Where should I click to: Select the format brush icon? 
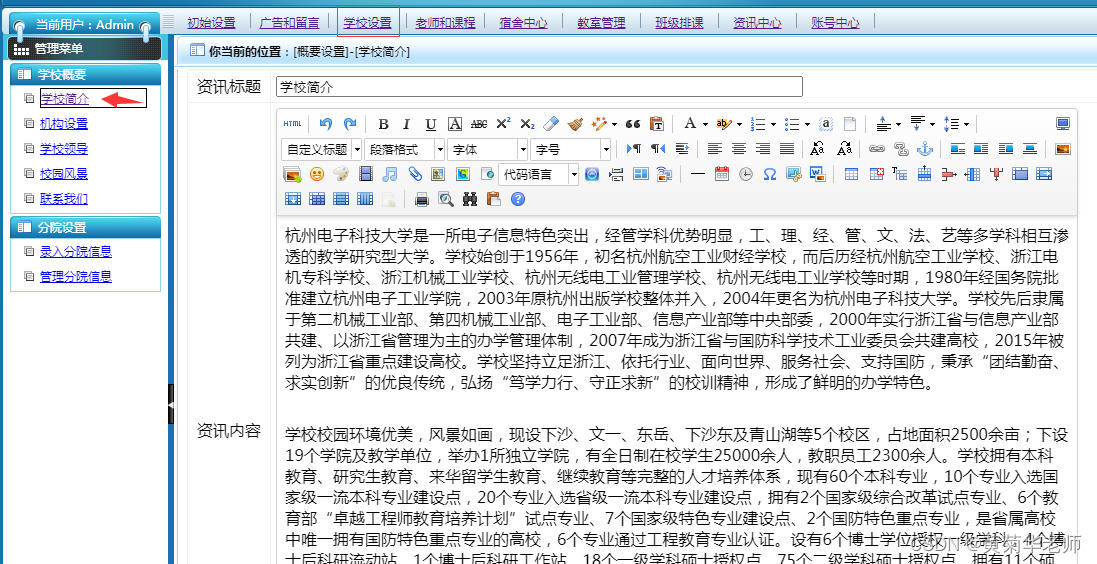point(575,124)
